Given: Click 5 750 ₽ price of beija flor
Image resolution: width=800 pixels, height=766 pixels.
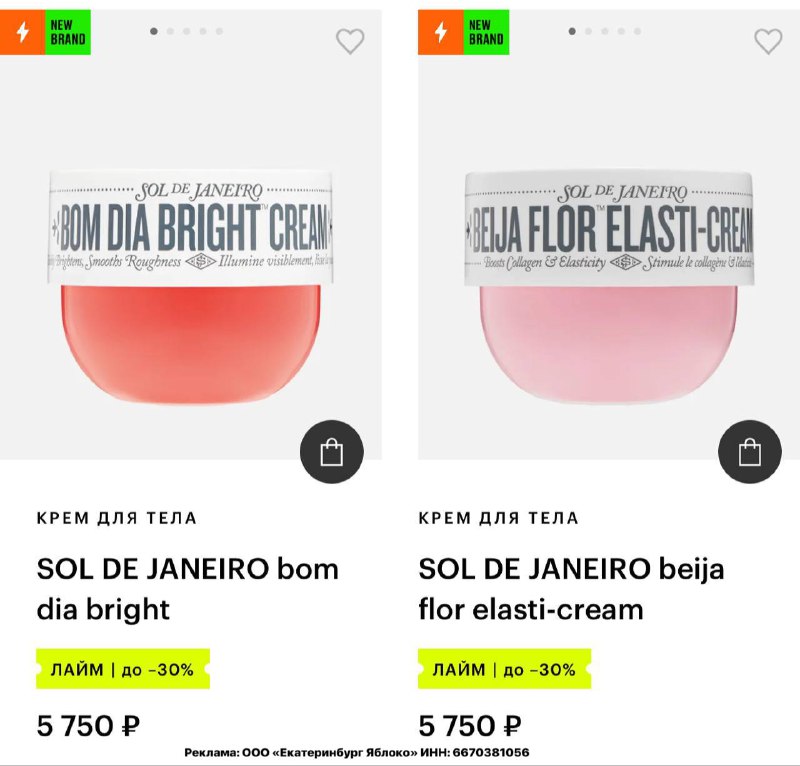Looking at the screenshot, I should (470, 726).
